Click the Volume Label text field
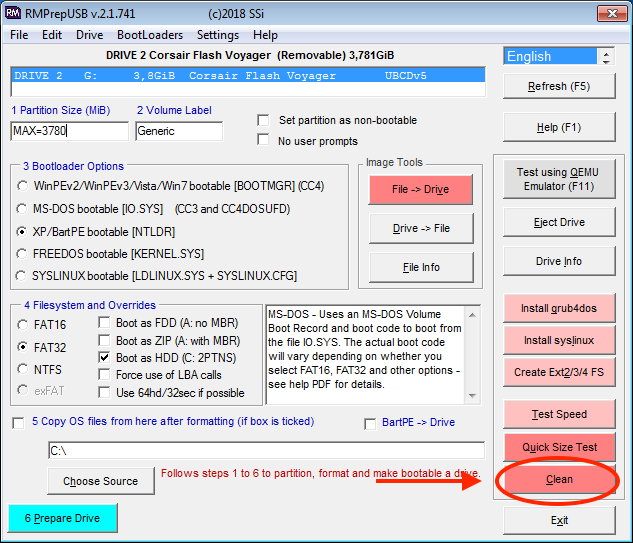 click(x=178, y=131)
